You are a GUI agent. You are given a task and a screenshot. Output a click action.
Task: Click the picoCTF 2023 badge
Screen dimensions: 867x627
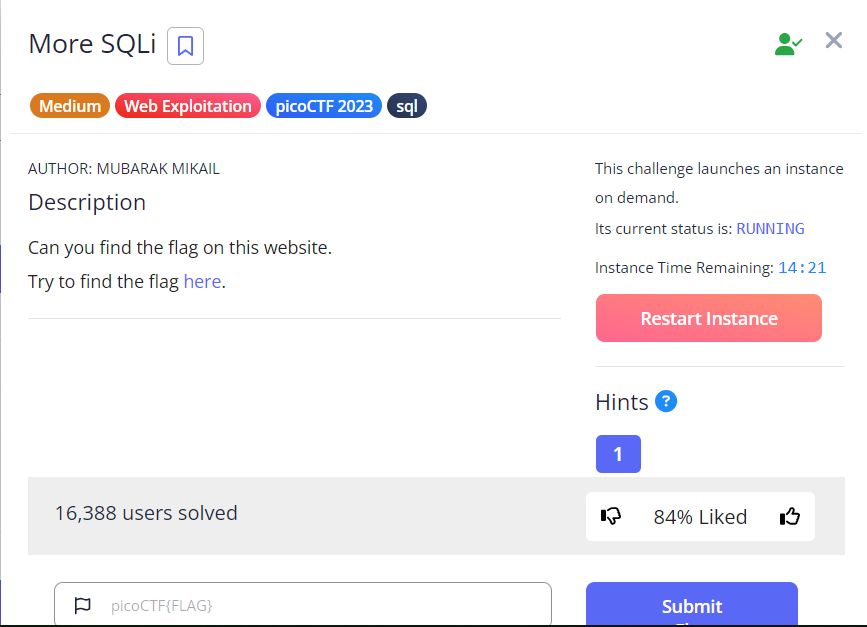point(323,105)
